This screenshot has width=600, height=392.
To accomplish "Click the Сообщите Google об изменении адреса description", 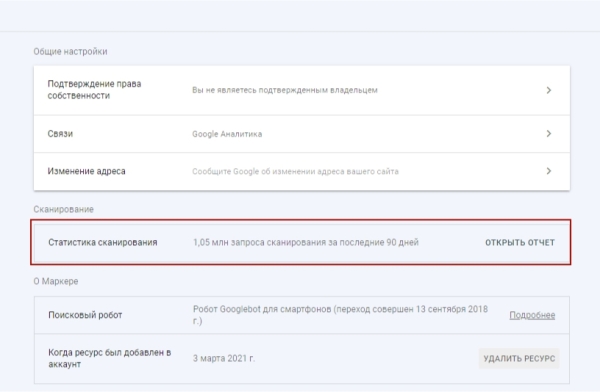I will (295, 171).
